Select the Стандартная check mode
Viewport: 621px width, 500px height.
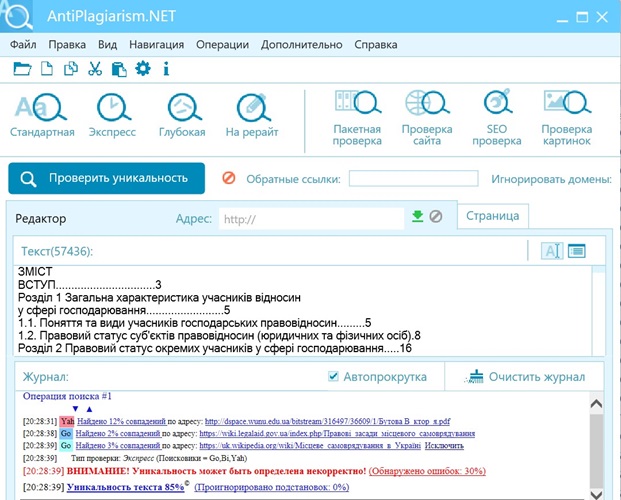click(42, 115)
